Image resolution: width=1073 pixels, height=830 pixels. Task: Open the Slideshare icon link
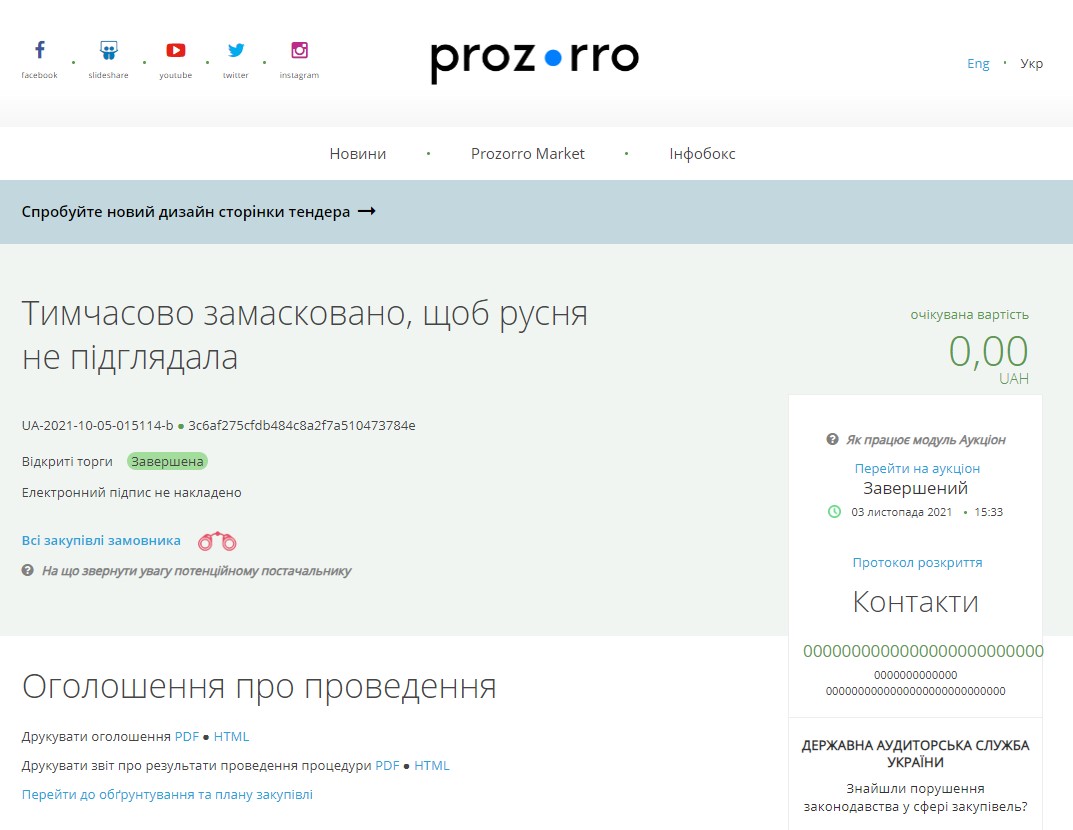click(108, 51)
